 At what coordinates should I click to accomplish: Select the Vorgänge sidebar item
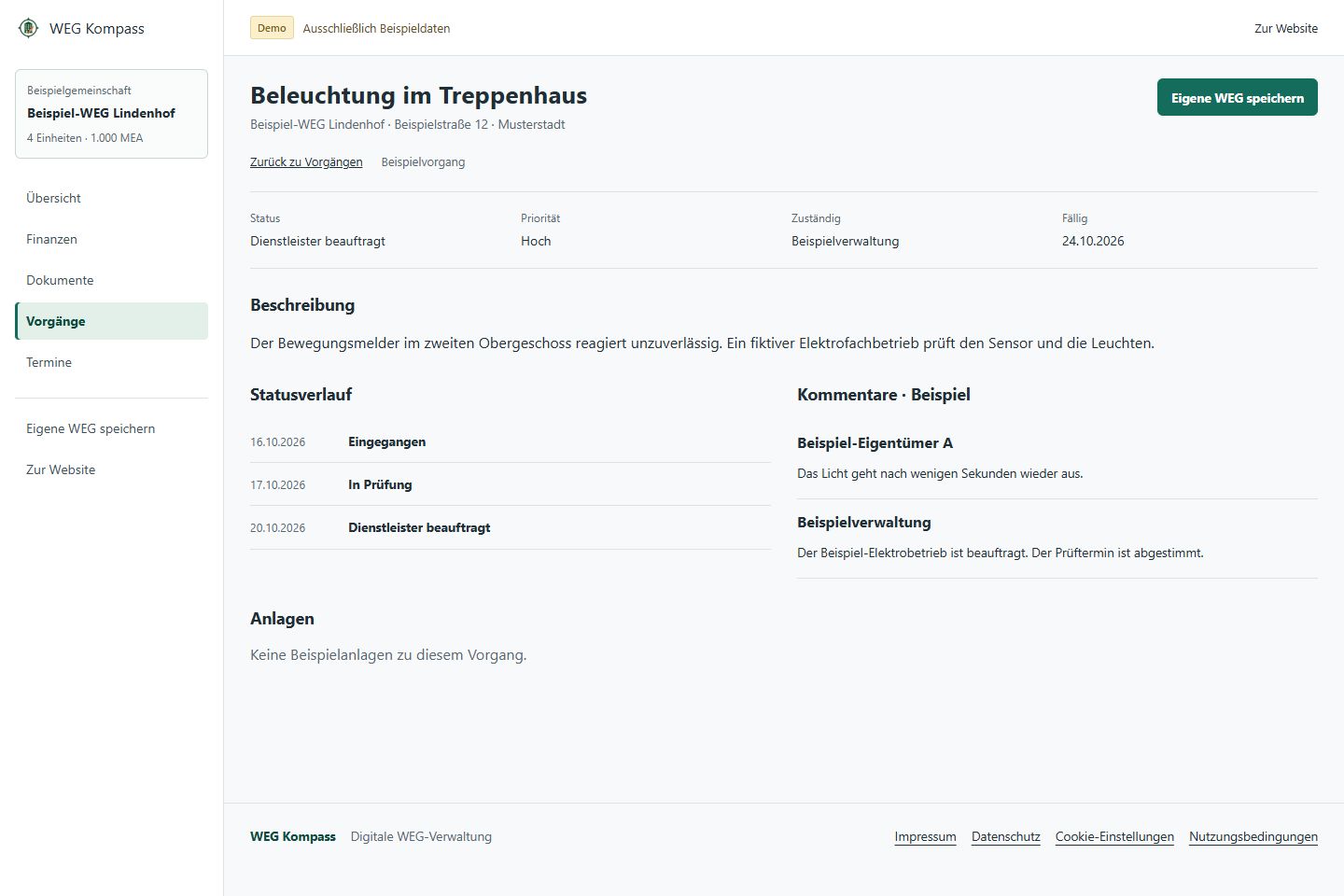111,321
